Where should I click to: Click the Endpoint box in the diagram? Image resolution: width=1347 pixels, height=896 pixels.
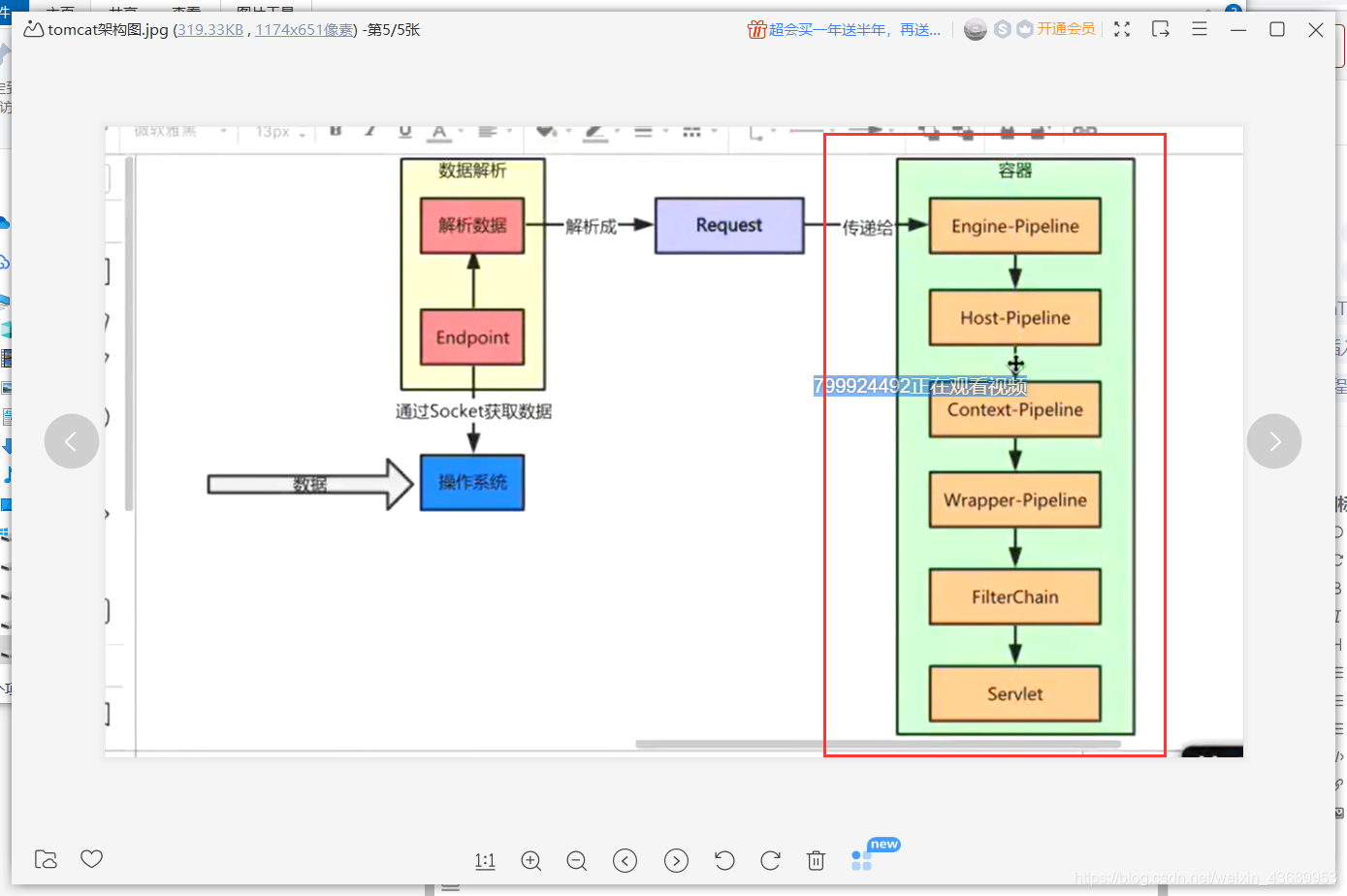pyautogui.click(x=472, y=337)
